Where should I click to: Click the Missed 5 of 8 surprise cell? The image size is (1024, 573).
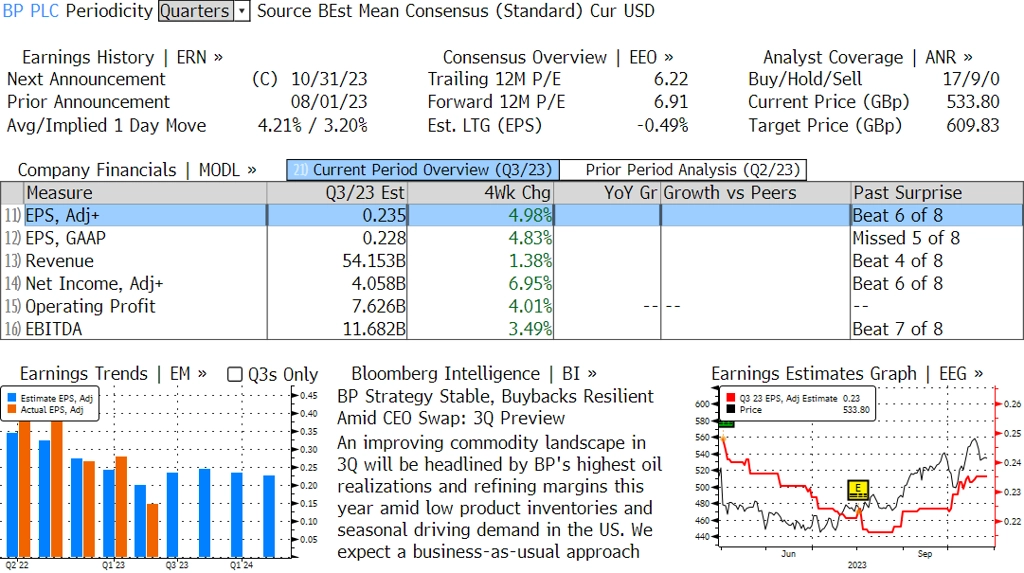pos(906,238)
